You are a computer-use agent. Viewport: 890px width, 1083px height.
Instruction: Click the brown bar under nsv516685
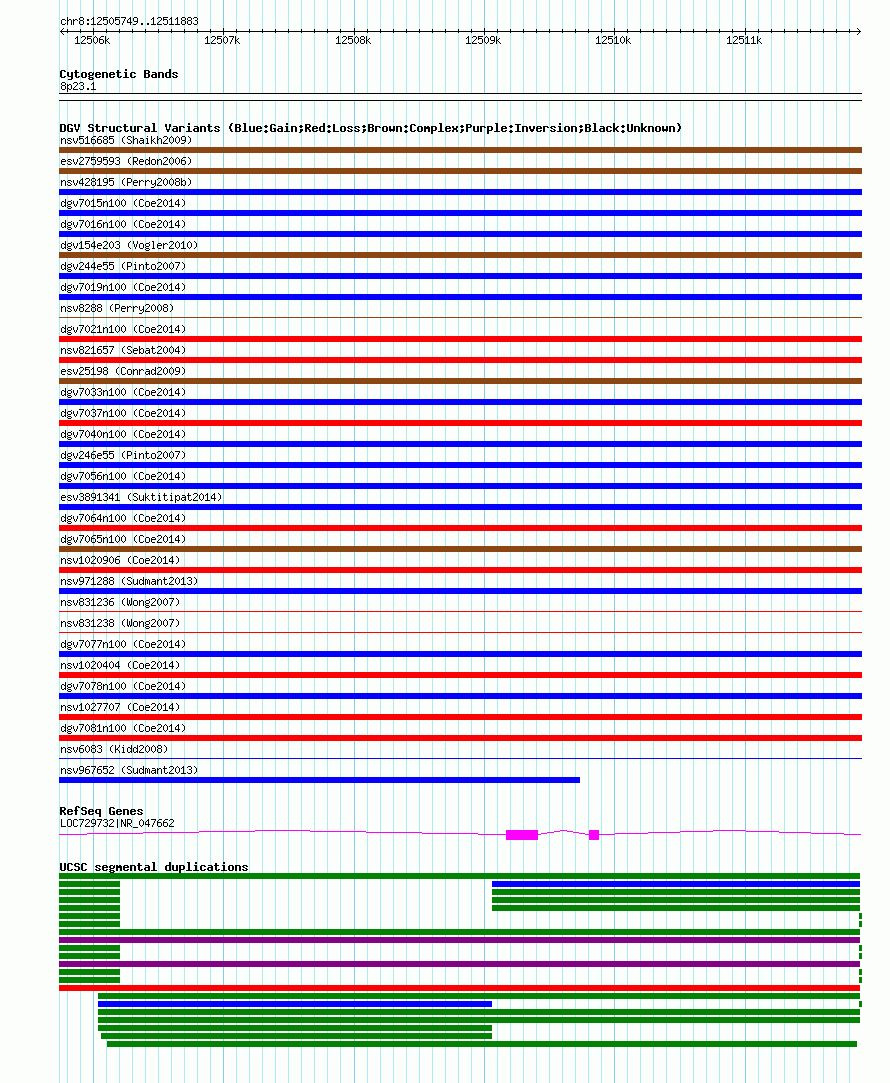point(461,150)
